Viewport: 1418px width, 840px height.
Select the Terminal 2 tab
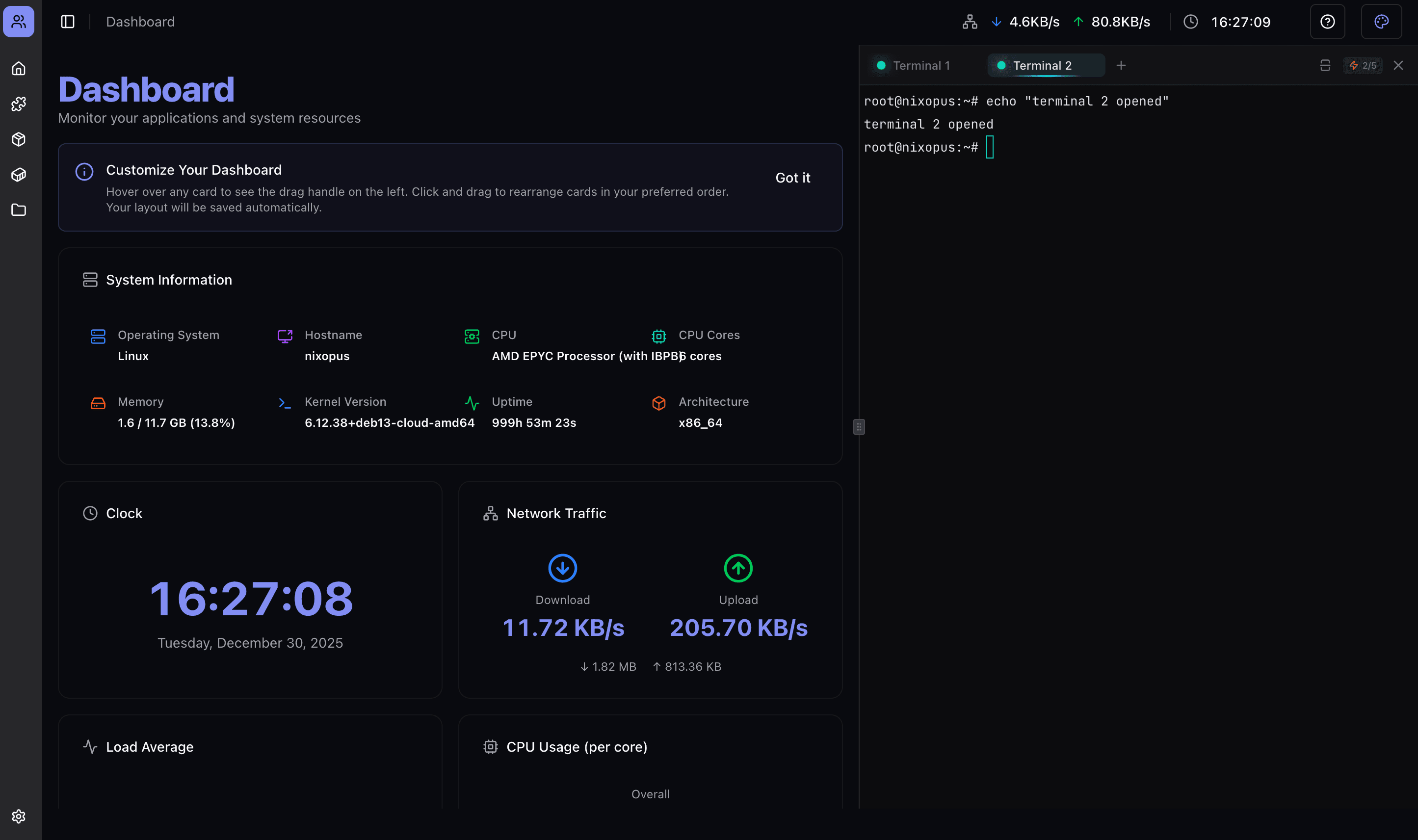pyautogui.click(x=1042, y=66)
